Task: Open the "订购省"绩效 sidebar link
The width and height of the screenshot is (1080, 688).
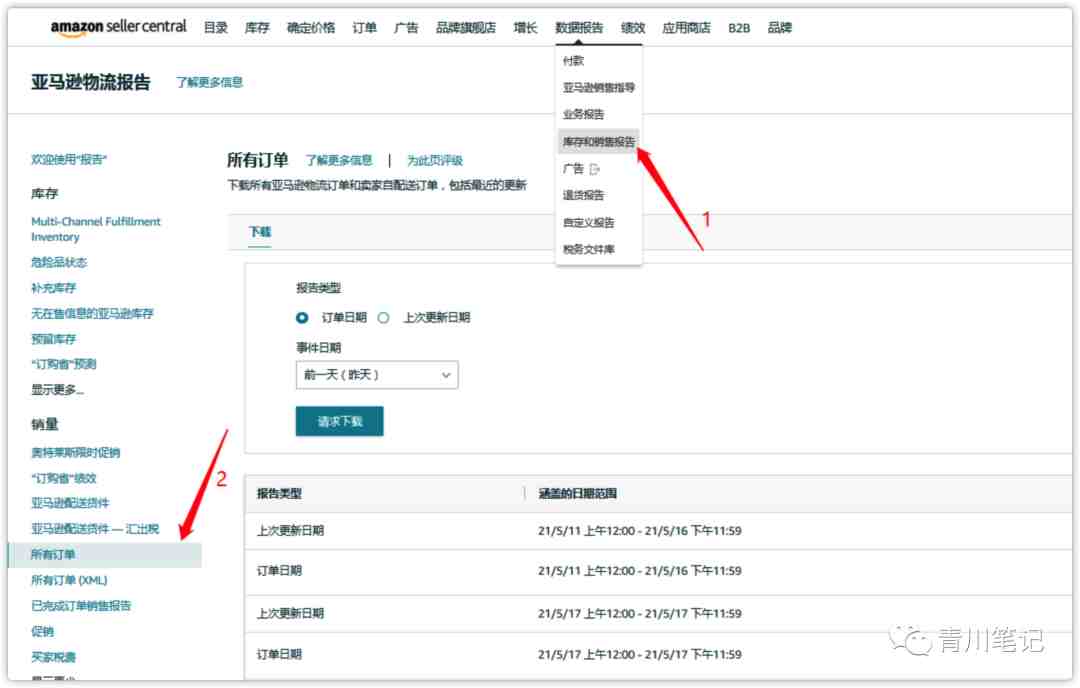Action: click(x=63, y=478)
